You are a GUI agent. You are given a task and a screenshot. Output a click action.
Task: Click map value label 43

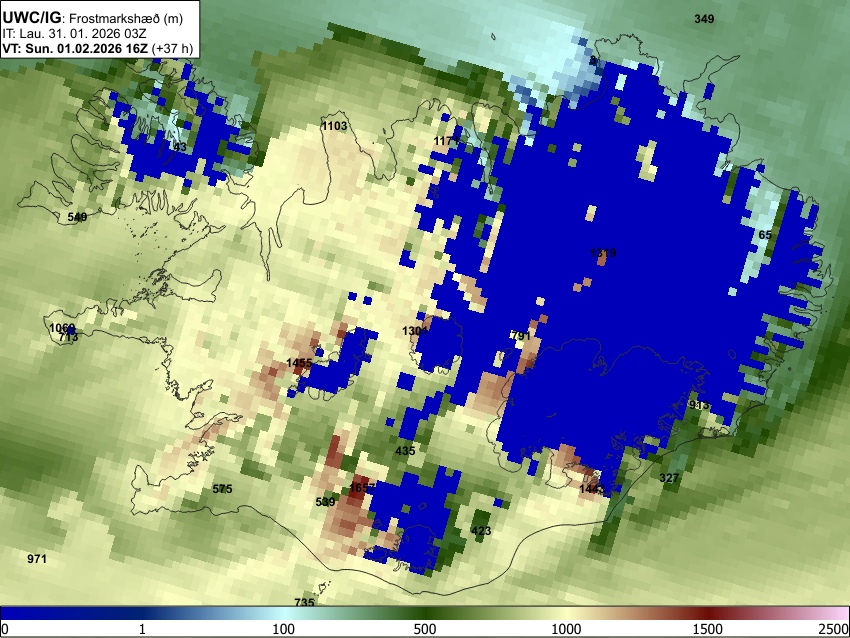180,147
